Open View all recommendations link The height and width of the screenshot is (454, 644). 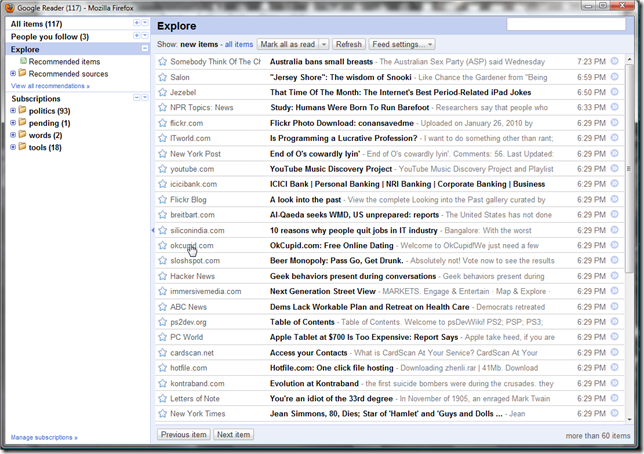click(x=50, y=86)
